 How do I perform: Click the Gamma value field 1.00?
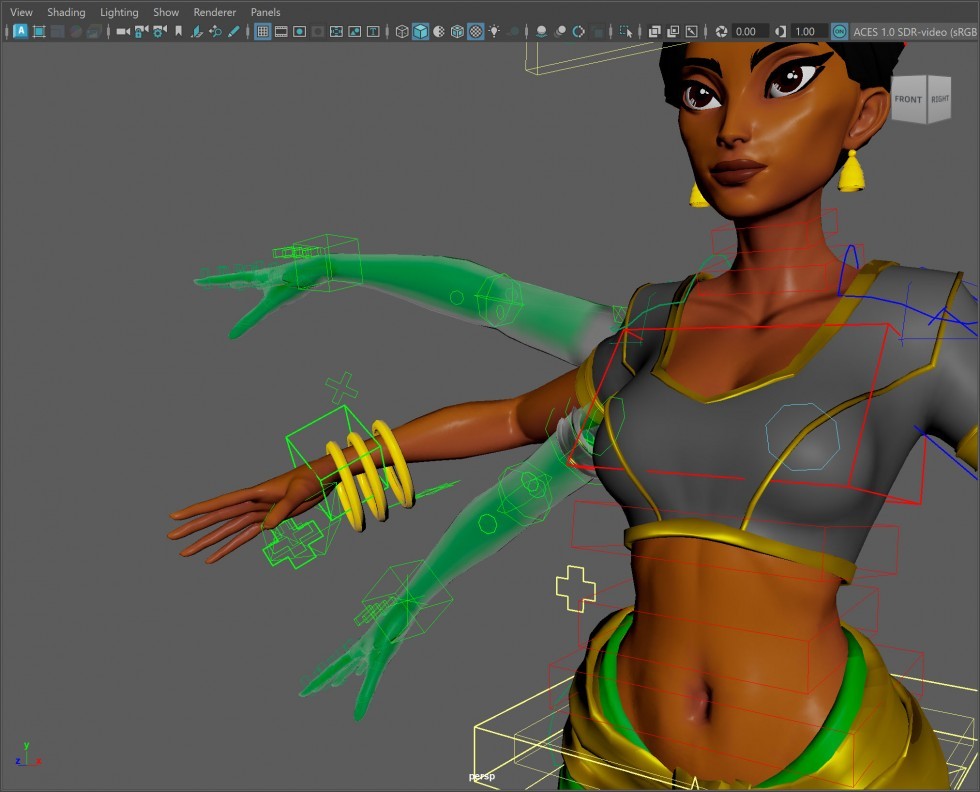pos(809,31)
